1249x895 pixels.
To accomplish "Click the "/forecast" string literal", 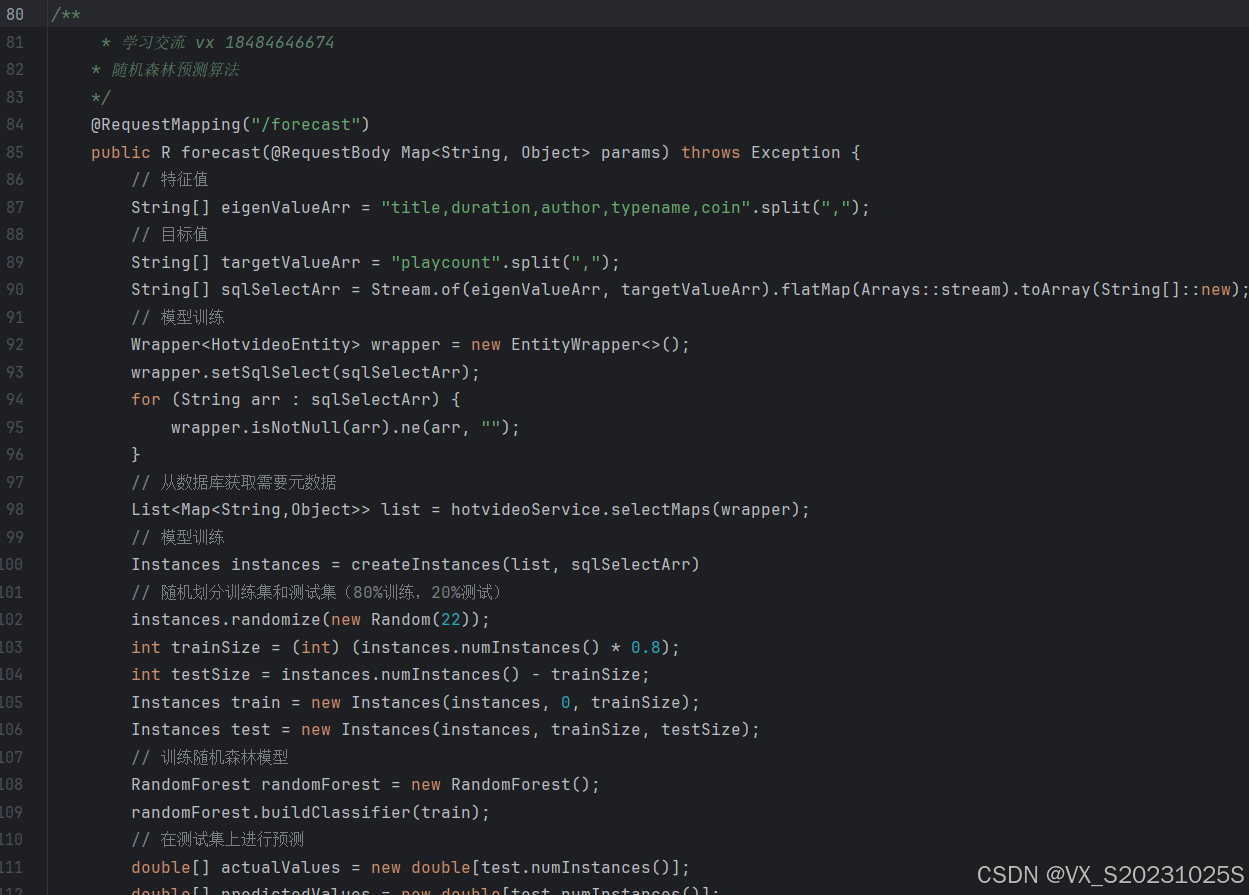I will (x=306, y=125).
